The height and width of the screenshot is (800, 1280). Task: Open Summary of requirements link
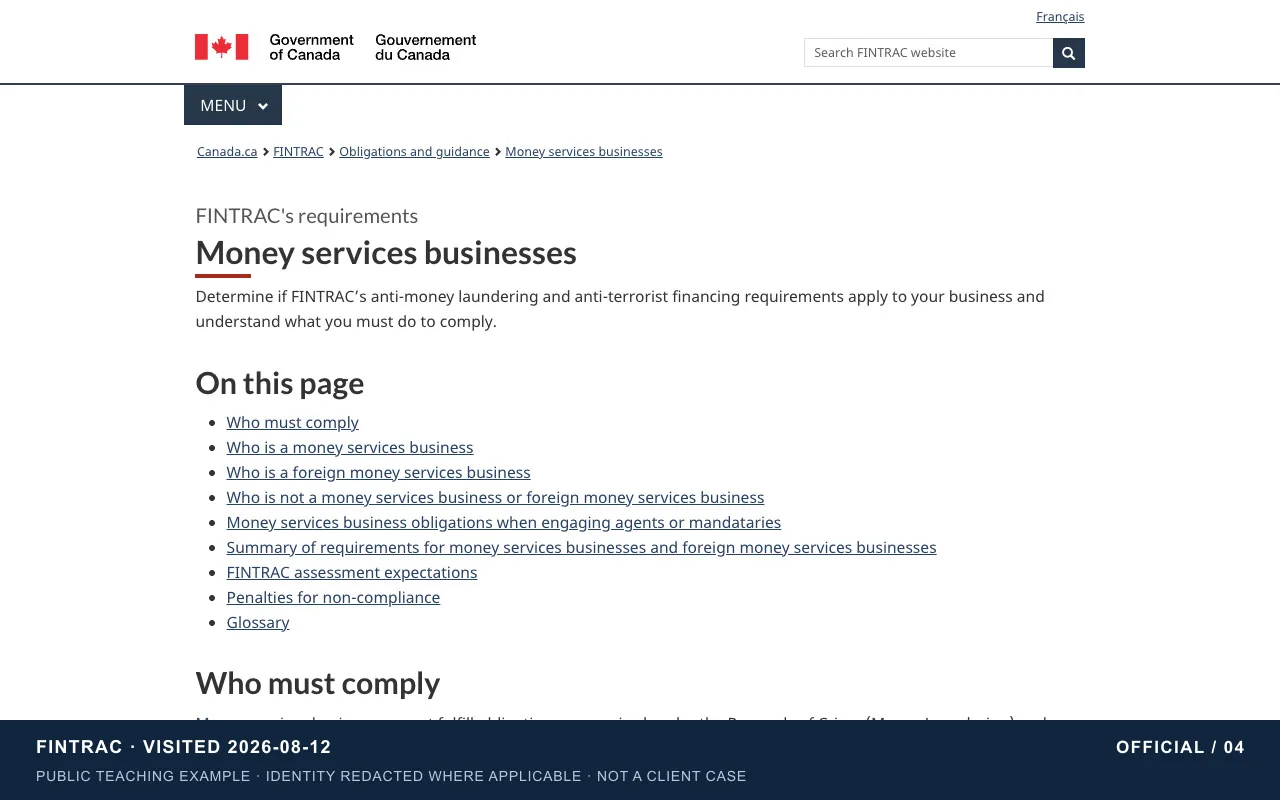click(581, 548)
